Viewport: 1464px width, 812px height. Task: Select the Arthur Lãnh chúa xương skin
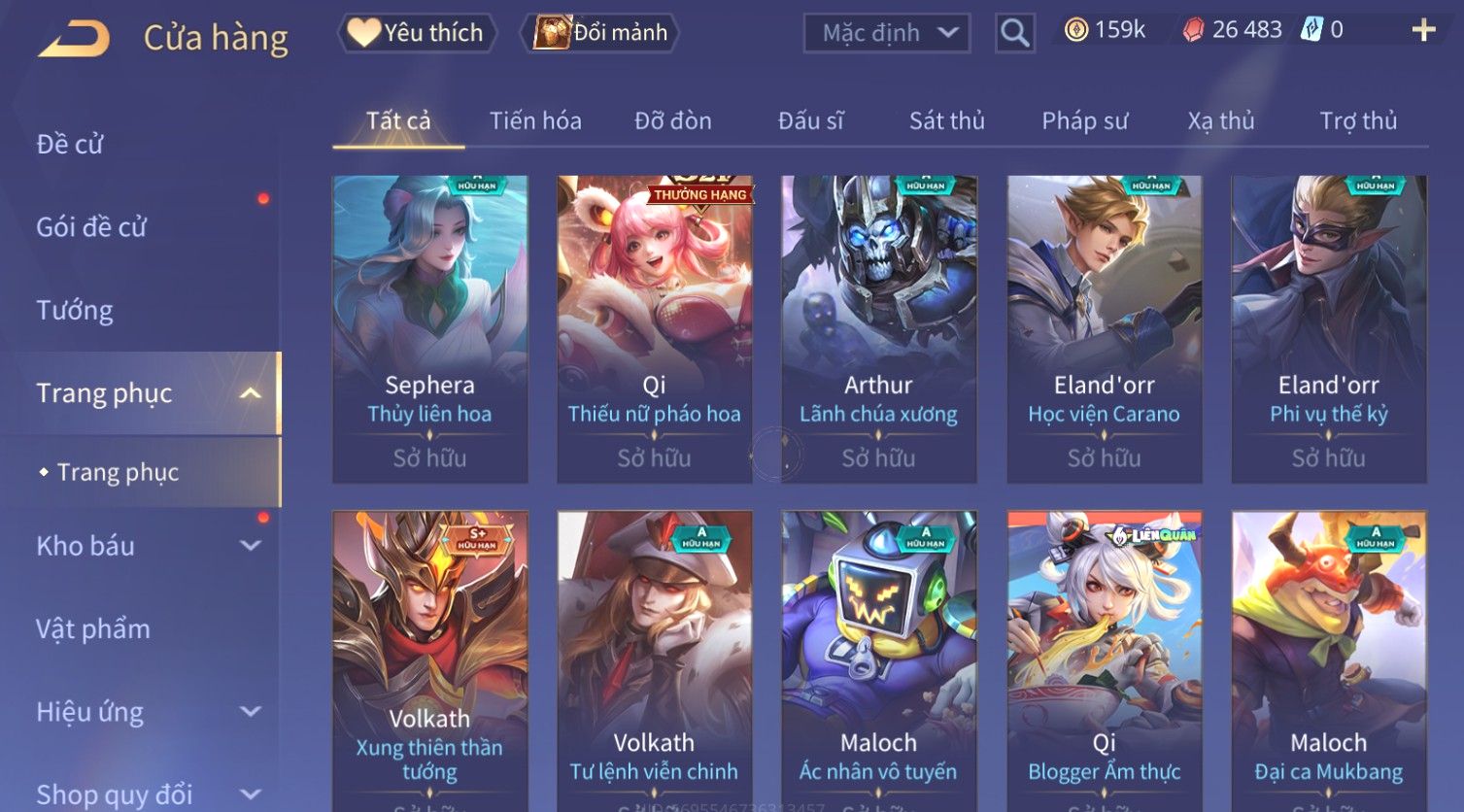pos(878,328)
